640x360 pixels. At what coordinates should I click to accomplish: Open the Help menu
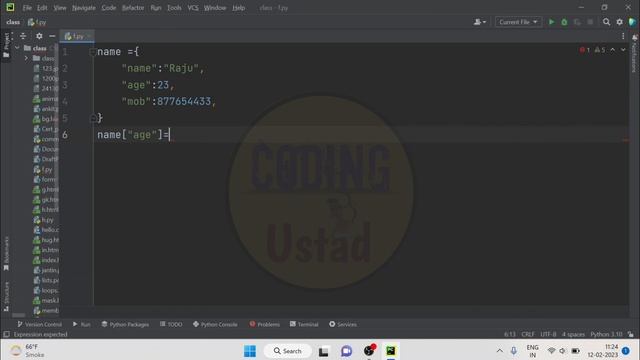point(238,8)
